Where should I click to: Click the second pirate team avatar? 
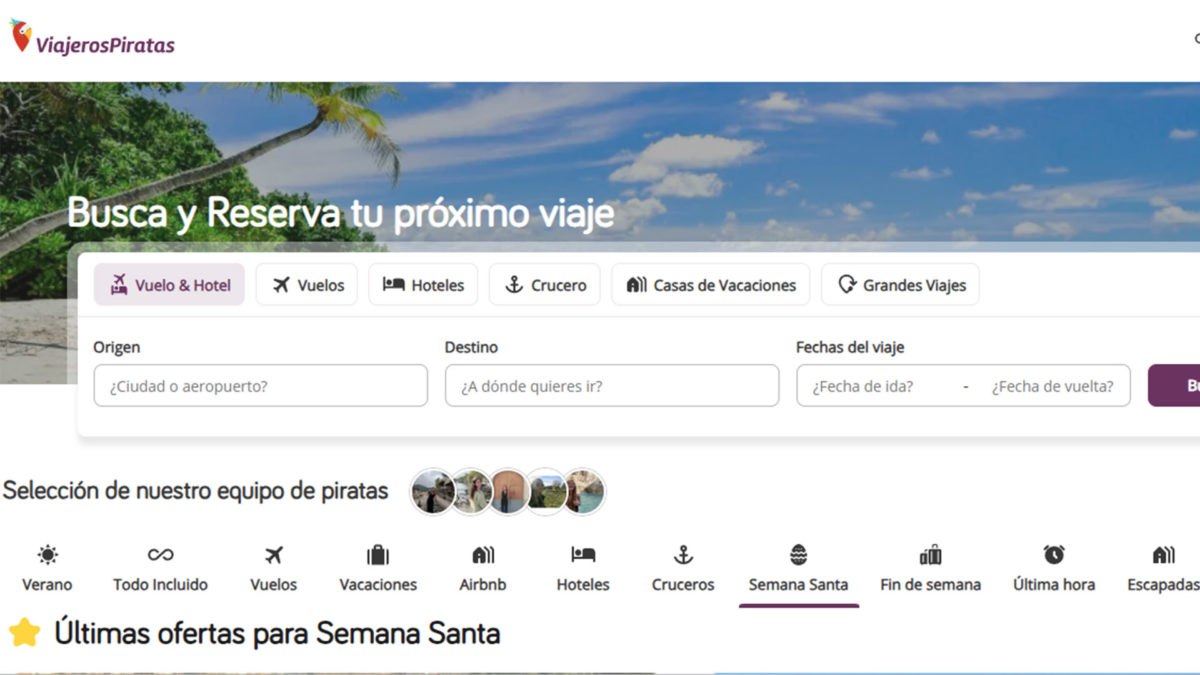coord(471,491)
